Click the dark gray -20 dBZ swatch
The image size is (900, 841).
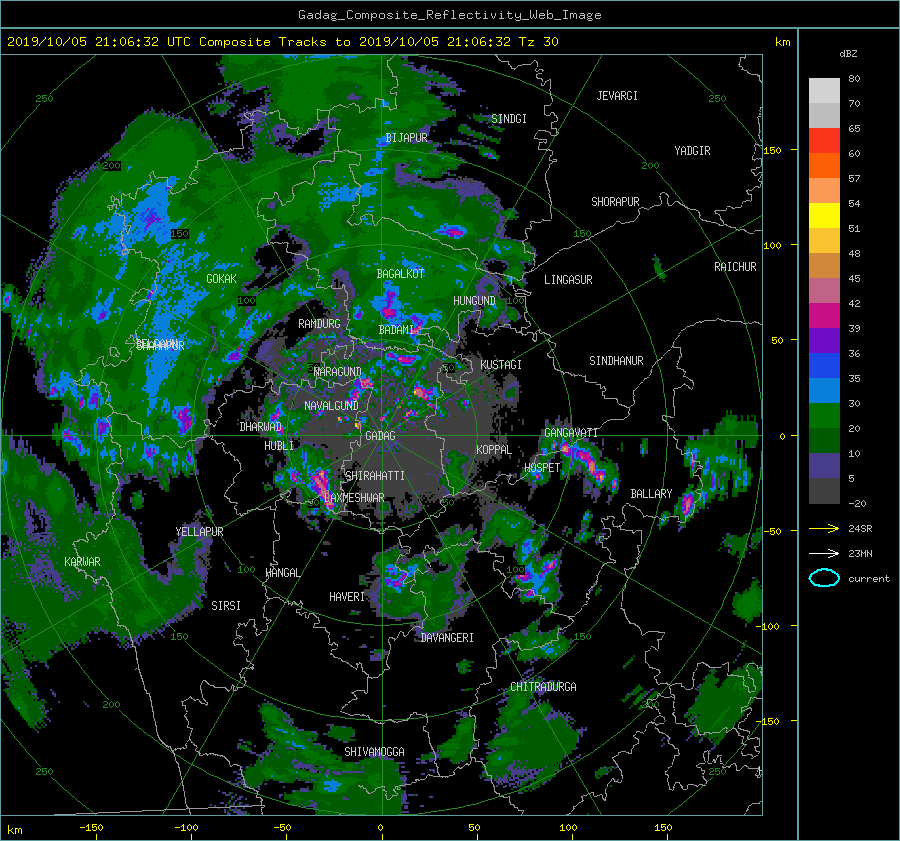point(824,491)
